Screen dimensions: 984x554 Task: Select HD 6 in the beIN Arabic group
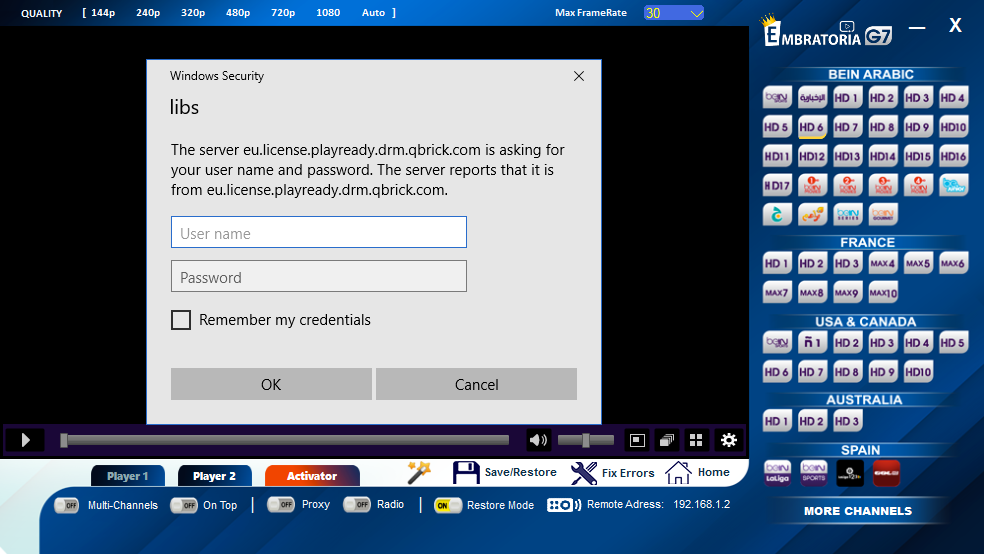pyautogui.click(x=812, y=127)
